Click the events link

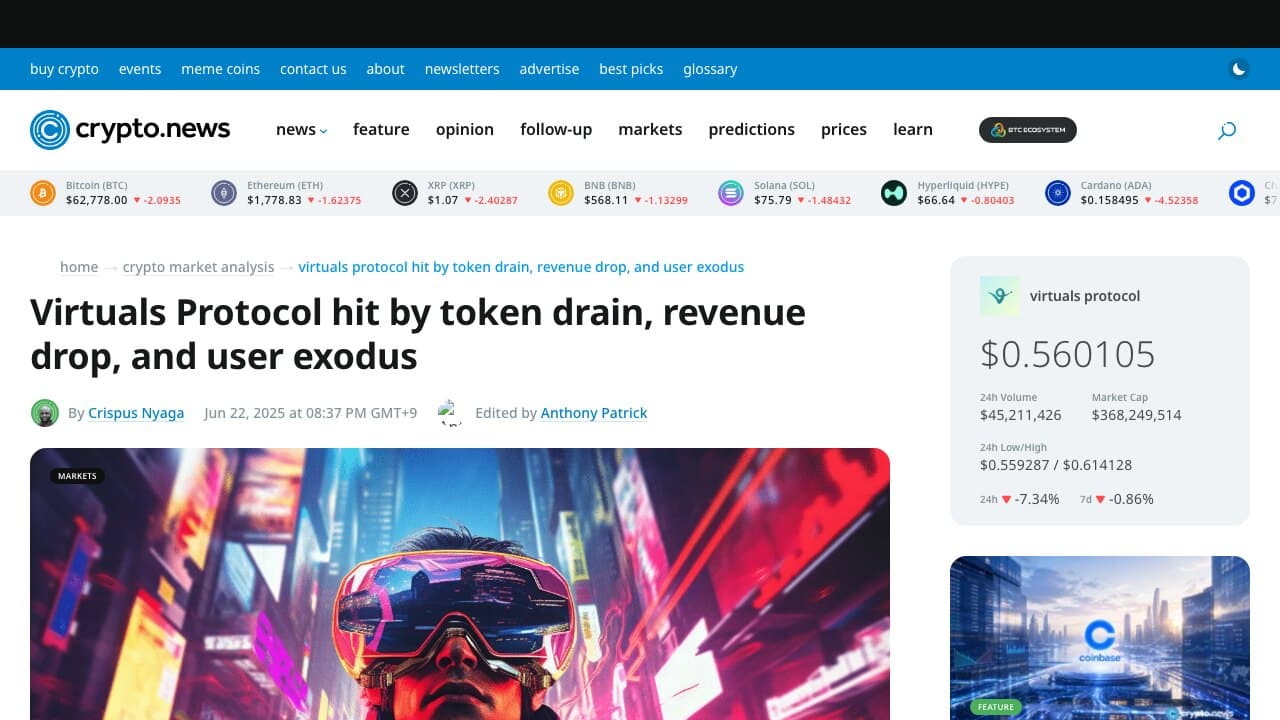(140, 69)
